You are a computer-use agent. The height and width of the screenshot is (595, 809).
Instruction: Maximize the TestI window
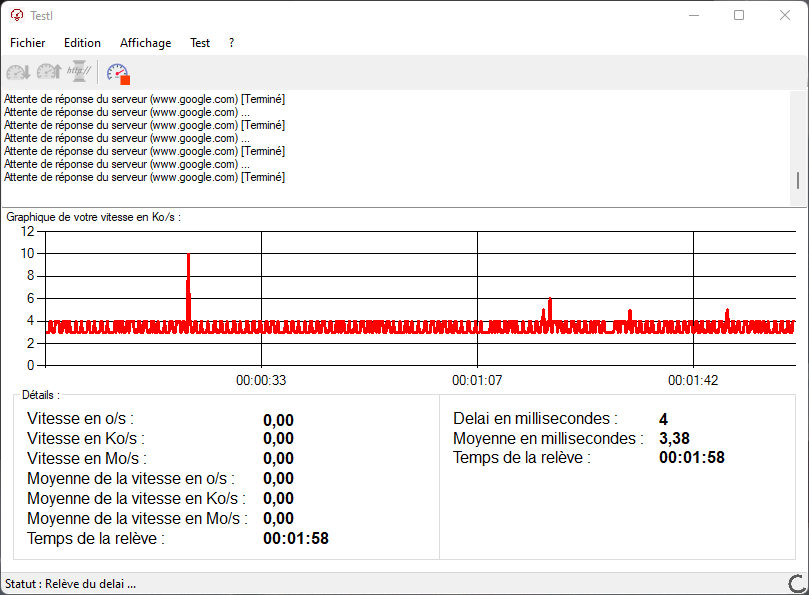pyautogui.click(x=739, y=15)
